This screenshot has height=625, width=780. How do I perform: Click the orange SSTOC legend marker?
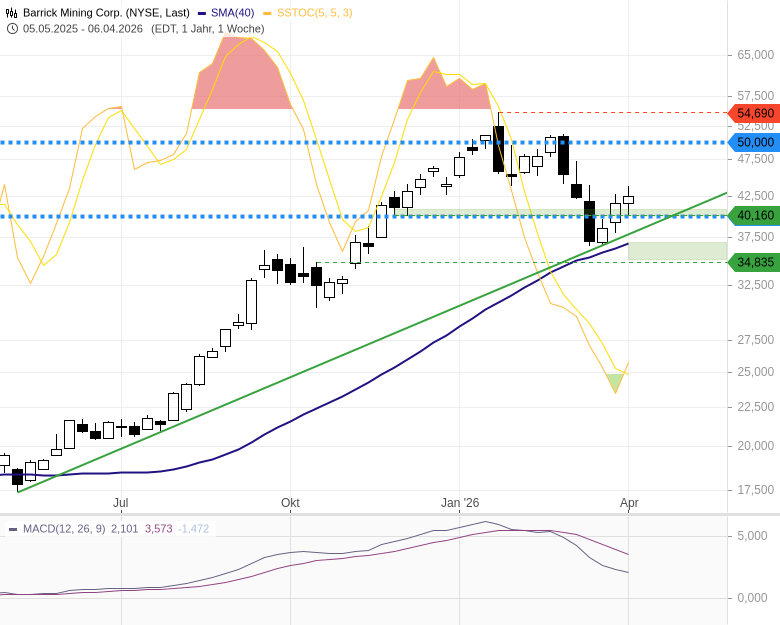(x=267, y=13)
